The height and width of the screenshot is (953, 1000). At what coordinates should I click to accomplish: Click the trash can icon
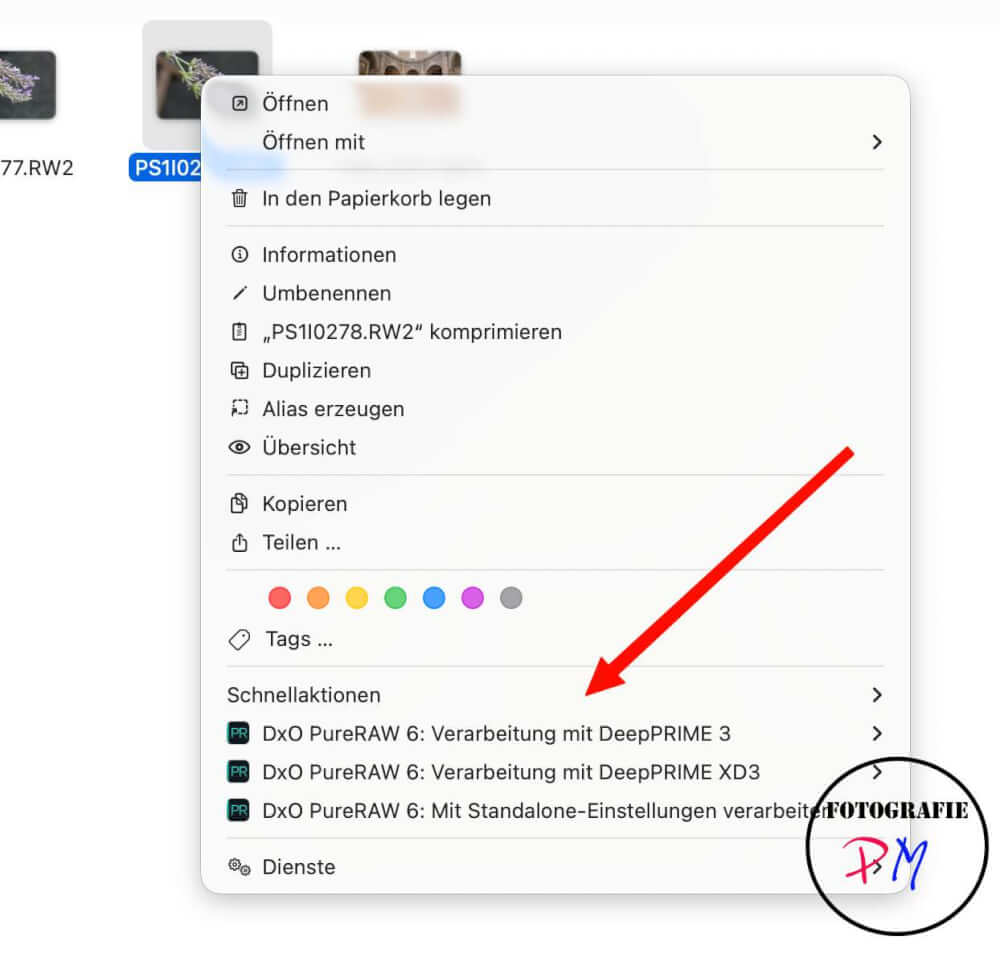tap(239, 198)
